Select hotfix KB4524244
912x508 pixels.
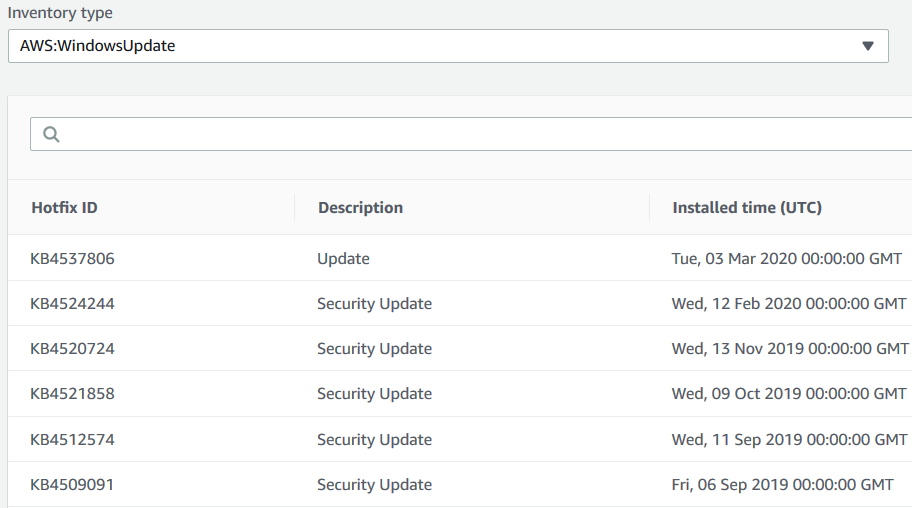(x=72, y=304)
